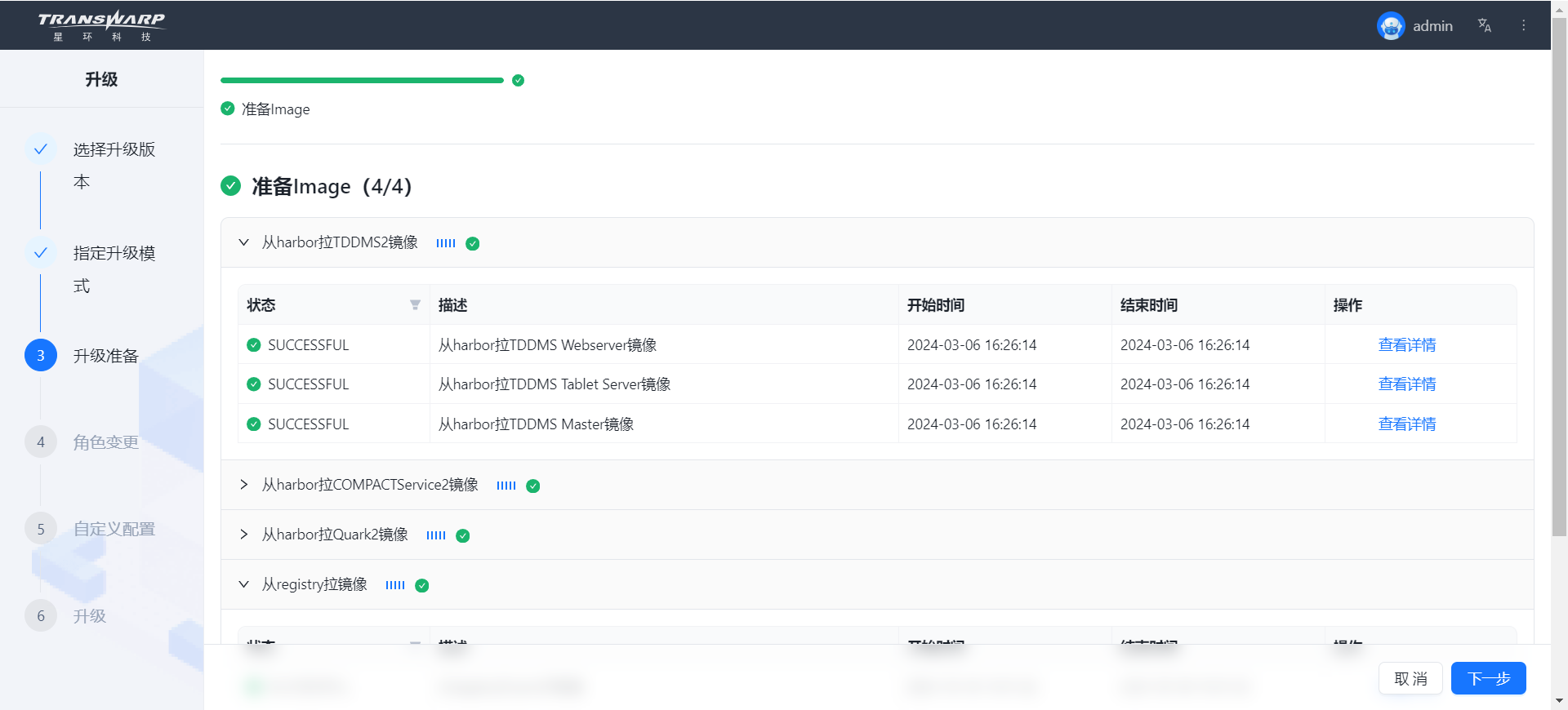The height and width of the screenshot is (710, 1568).
Task: Click the step 5 circle 自定义配置
Action: coord(41,528)
